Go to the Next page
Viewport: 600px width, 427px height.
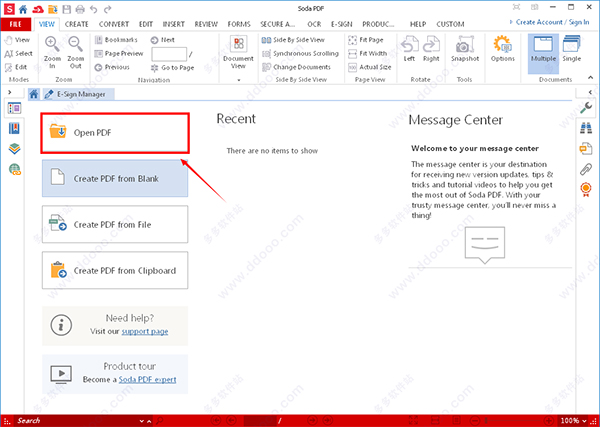[x=163, y=40]
